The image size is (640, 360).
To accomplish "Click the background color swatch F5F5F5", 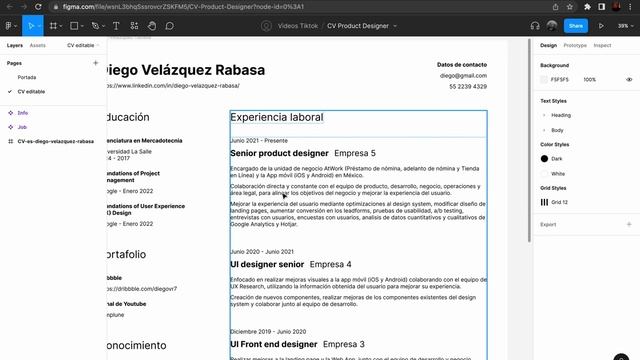I will [544, 80].
